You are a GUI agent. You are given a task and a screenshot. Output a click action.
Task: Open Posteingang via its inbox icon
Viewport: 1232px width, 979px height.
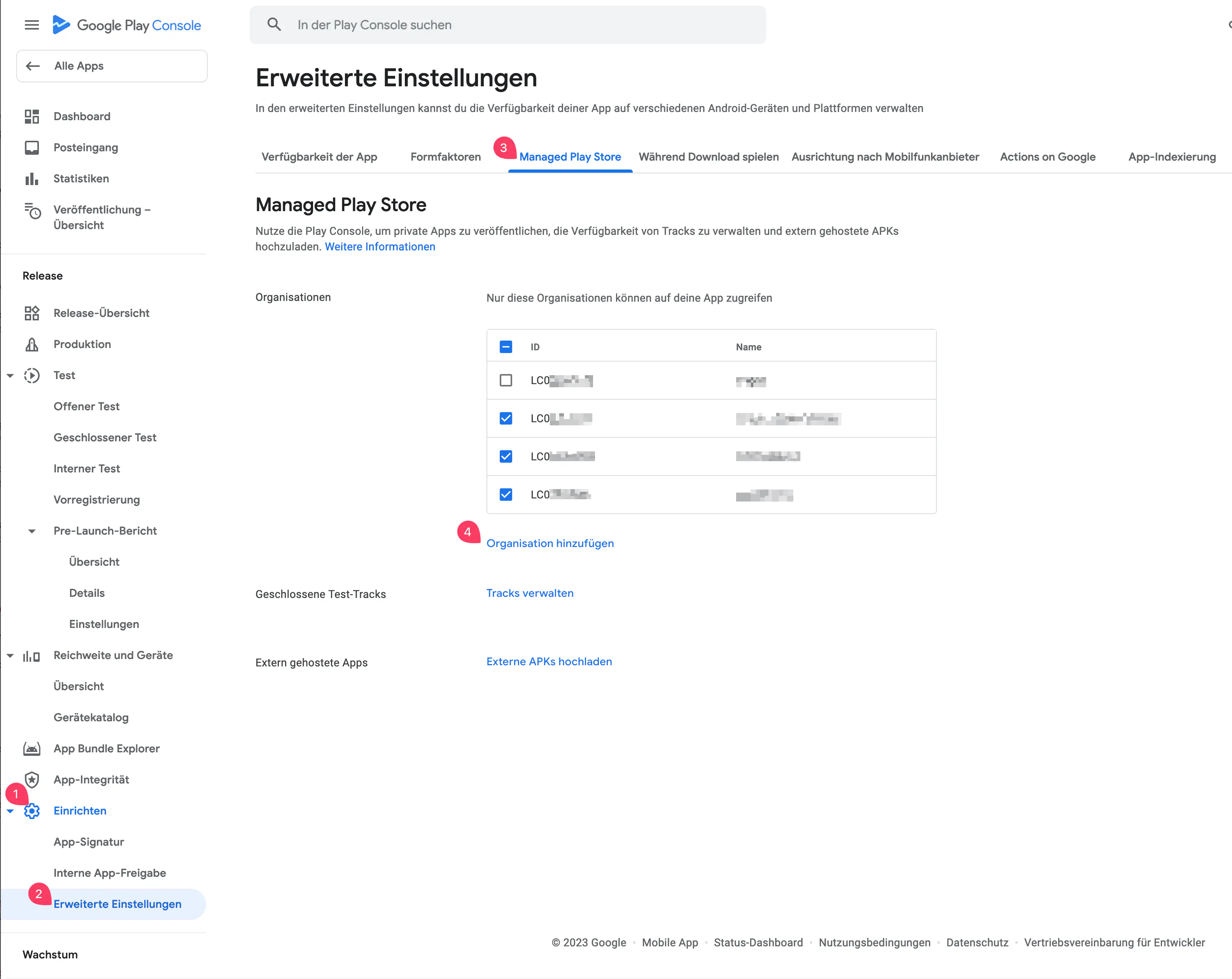[x=32, y=147]
